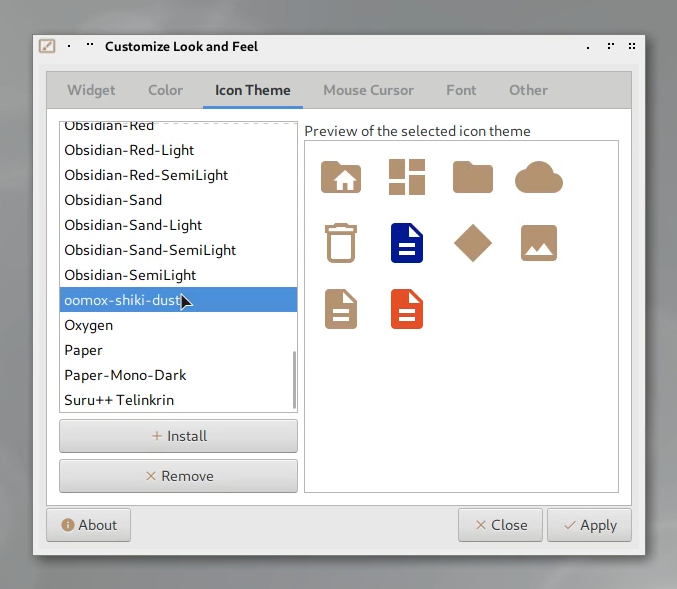This screenshot has height=589, width=677.
Task: Select the Icon Theme tab
Action: point(253,90)
